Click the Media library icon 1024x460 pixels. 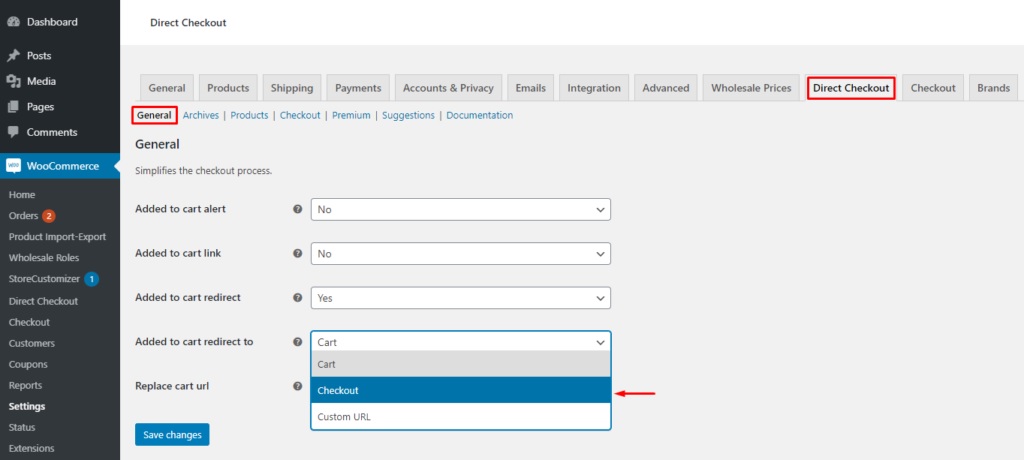coord(13,81)
